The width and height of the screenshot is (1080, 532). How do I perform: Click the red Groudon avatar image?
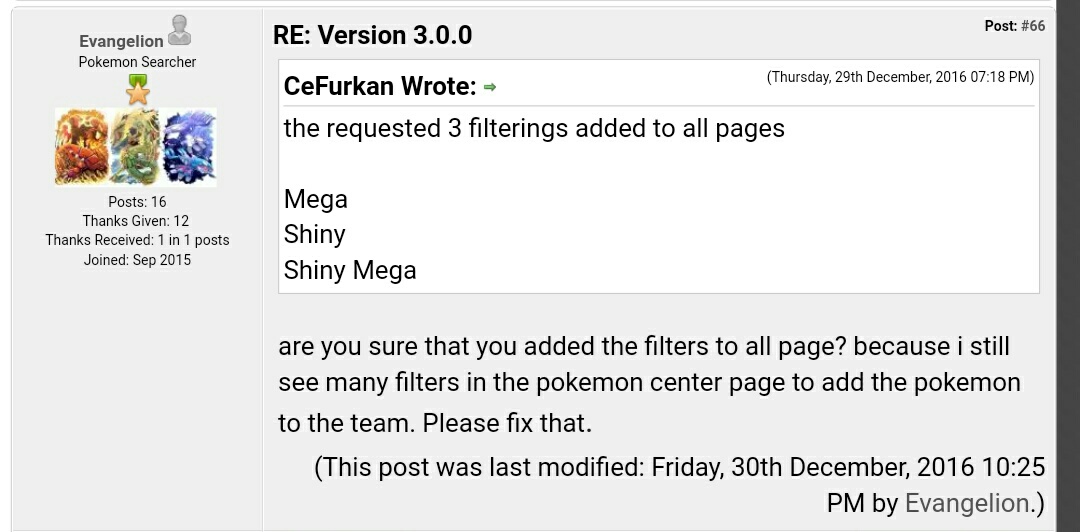pos(82,147)
